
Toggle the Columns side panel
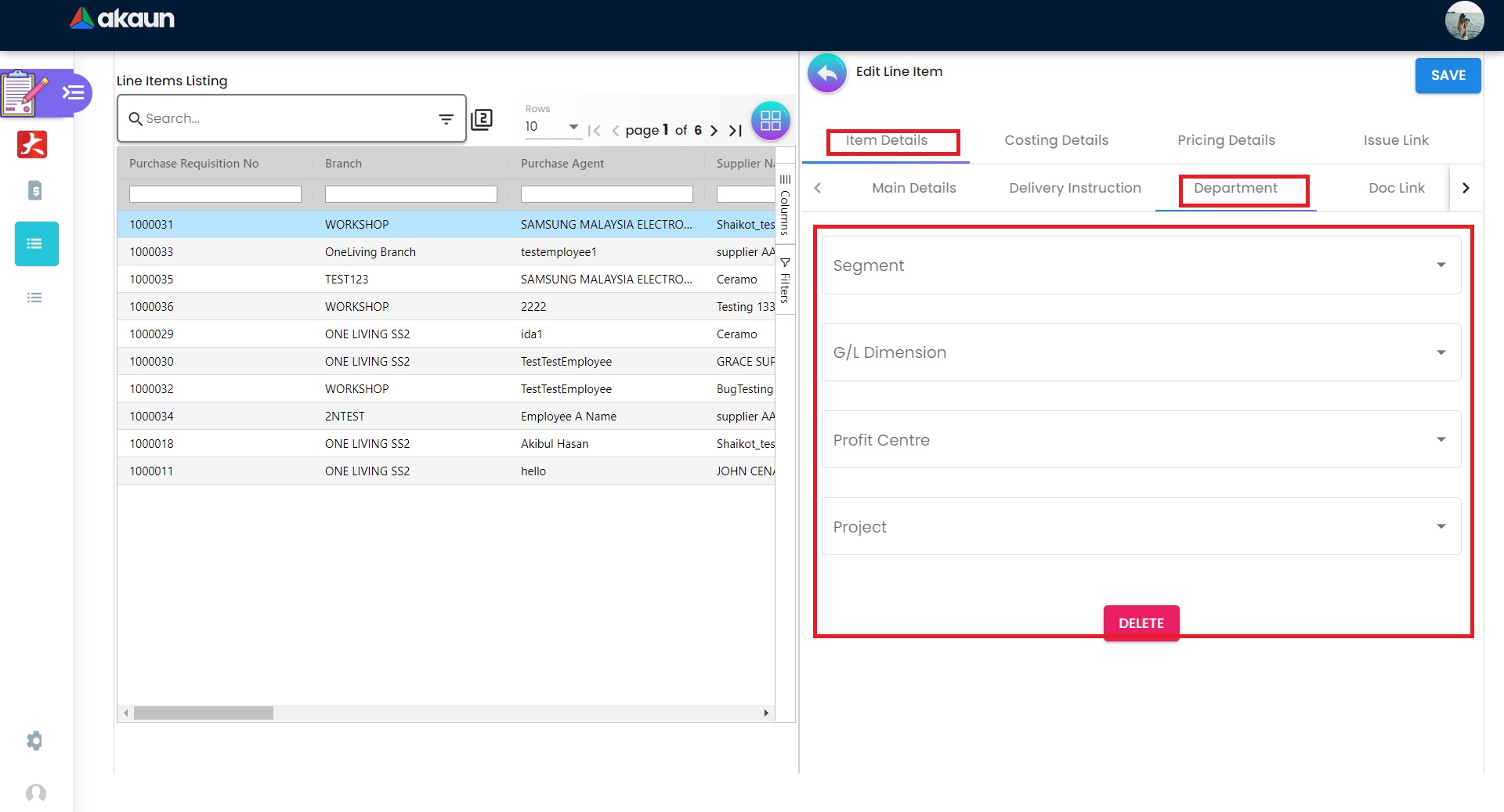785,205
